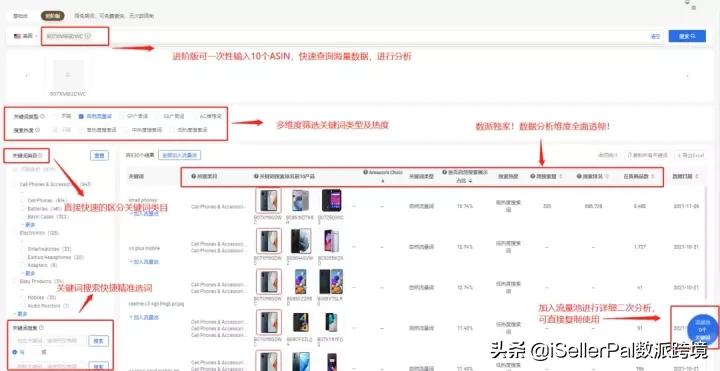Select the 进阶版 advanced version tab
Image resolution: width=720 pixels, height=371 pixels.
pyautogui.click(x=52, y=16)
